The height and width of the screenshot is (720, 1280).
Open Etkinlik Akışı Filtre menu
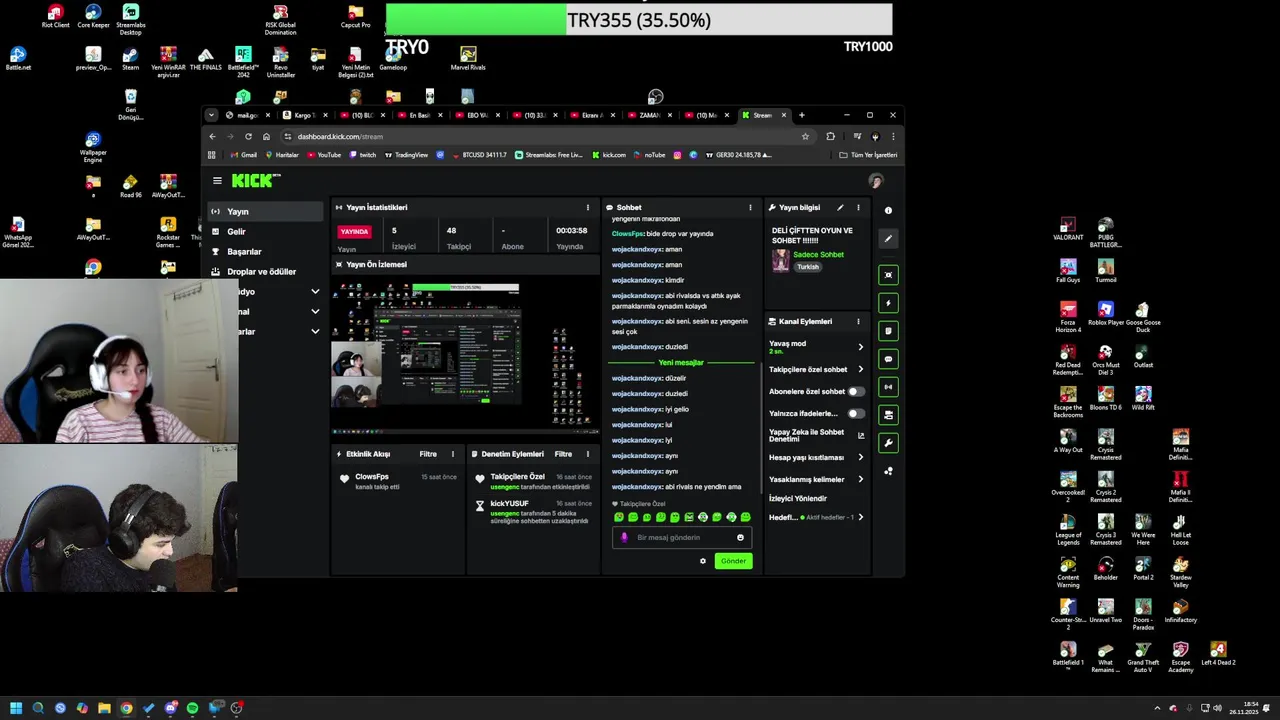pyautogui.click(x=428, y=454)
